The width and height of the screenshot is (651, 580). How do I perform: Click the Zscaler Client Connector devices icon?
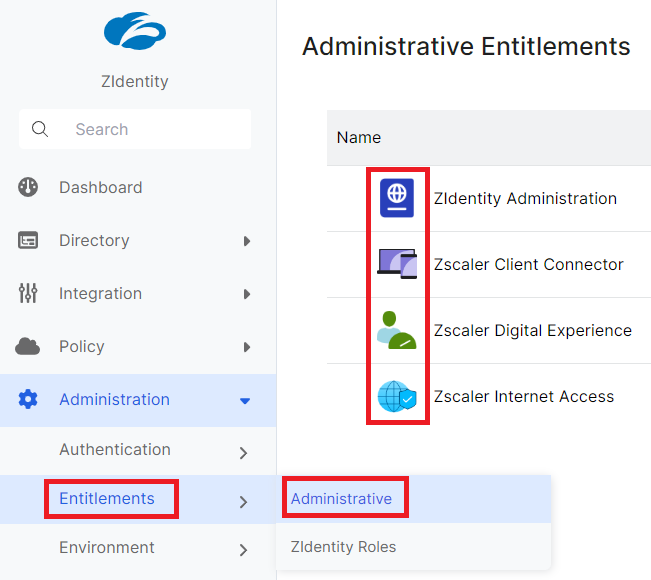coord(397,264)
